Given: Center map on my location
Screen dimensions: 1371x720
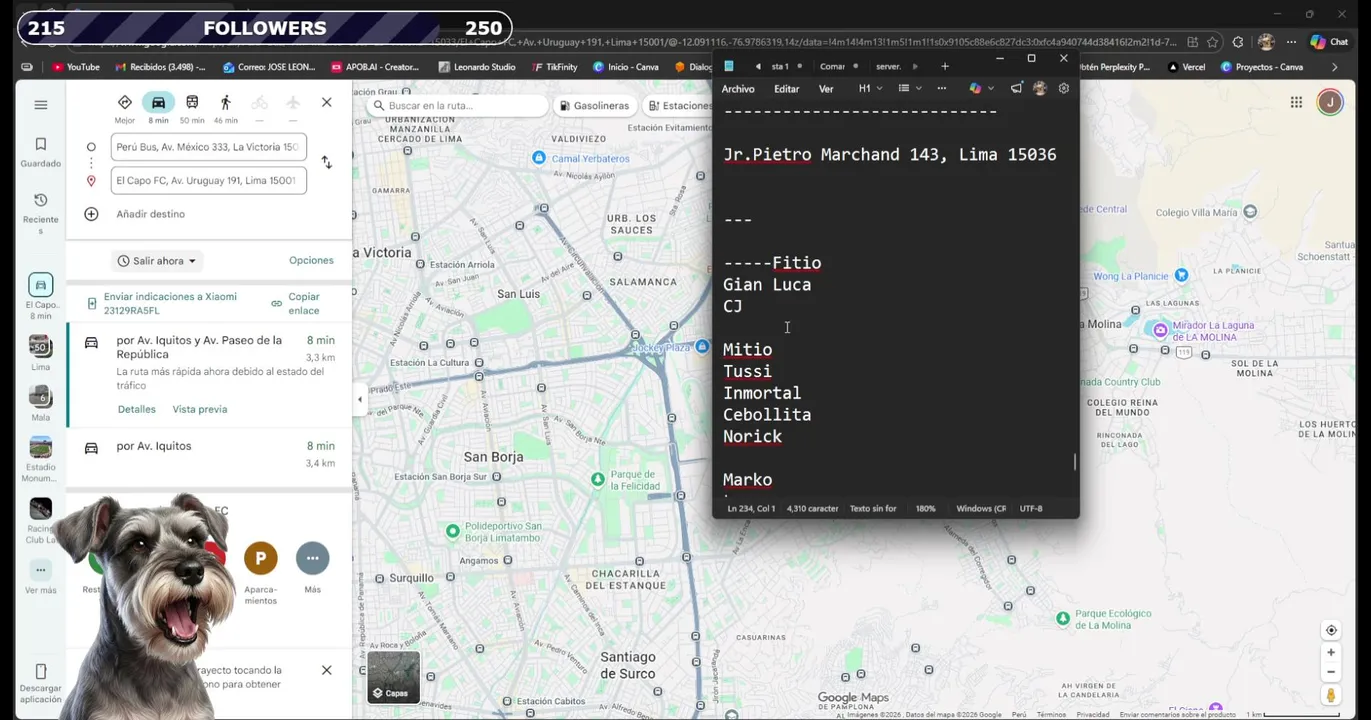Looking at the screenshot, I should [x=1331, y=630].
